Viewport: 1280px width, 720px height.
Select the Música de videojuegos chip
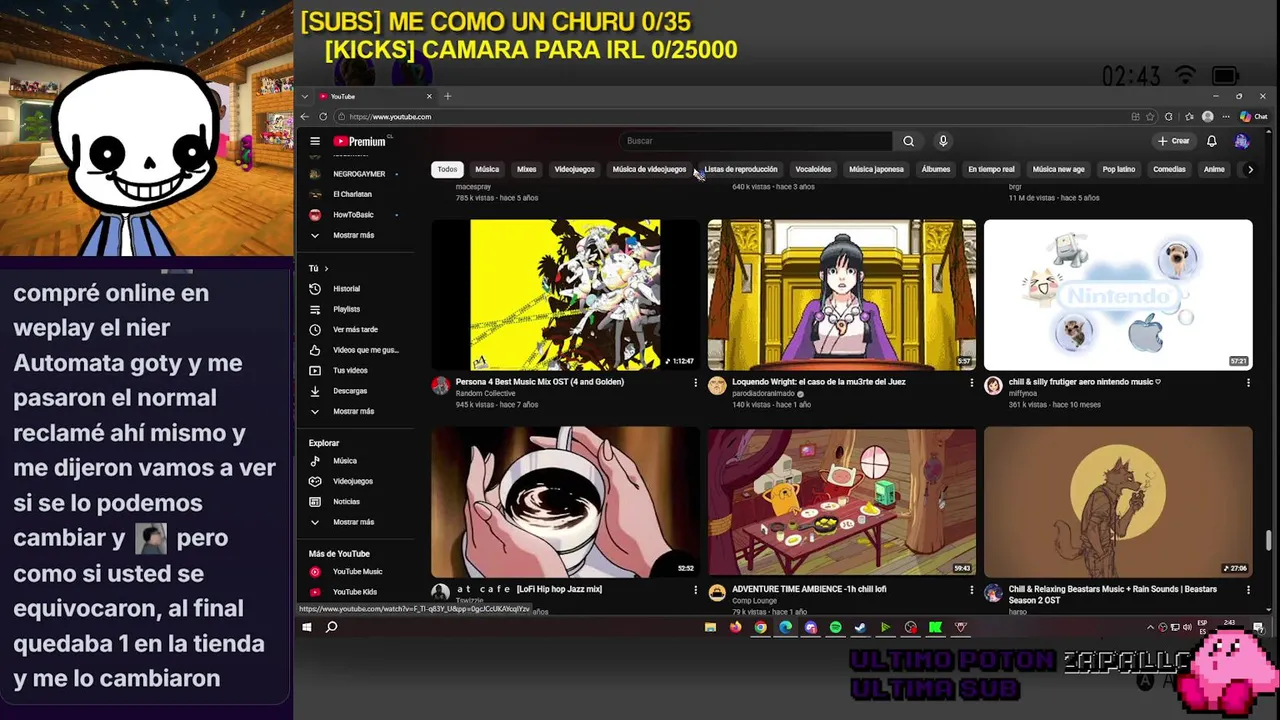[649, 169]
